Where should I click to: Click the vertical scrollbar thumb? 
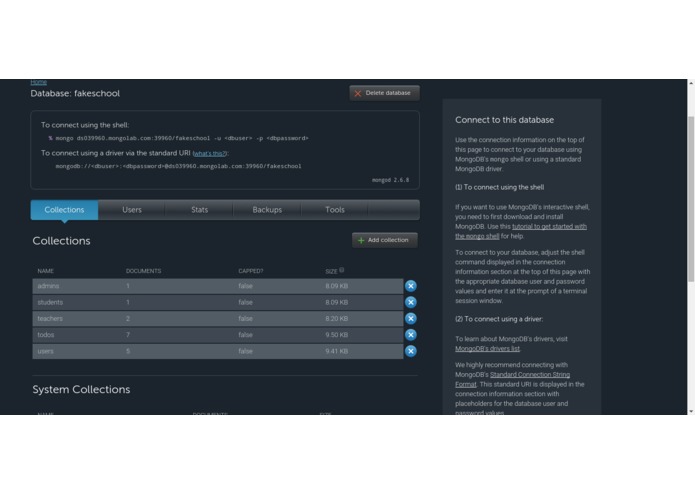click(x=691, y=198)
